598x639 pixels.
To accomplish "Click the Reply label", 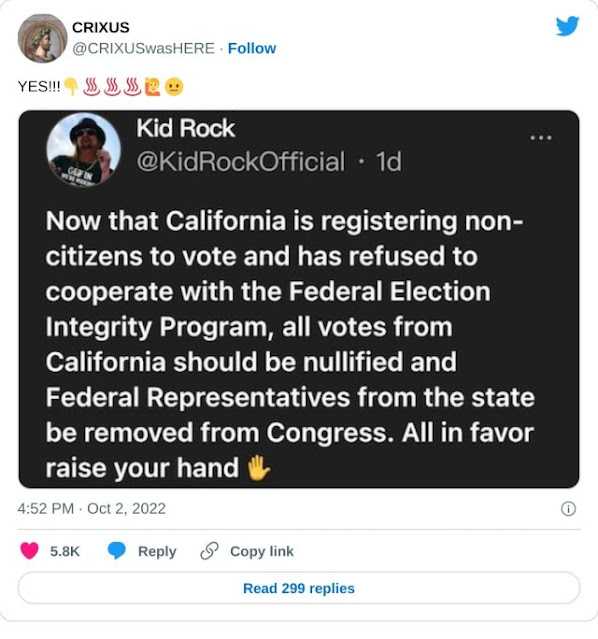I will (x=157, y=551).
